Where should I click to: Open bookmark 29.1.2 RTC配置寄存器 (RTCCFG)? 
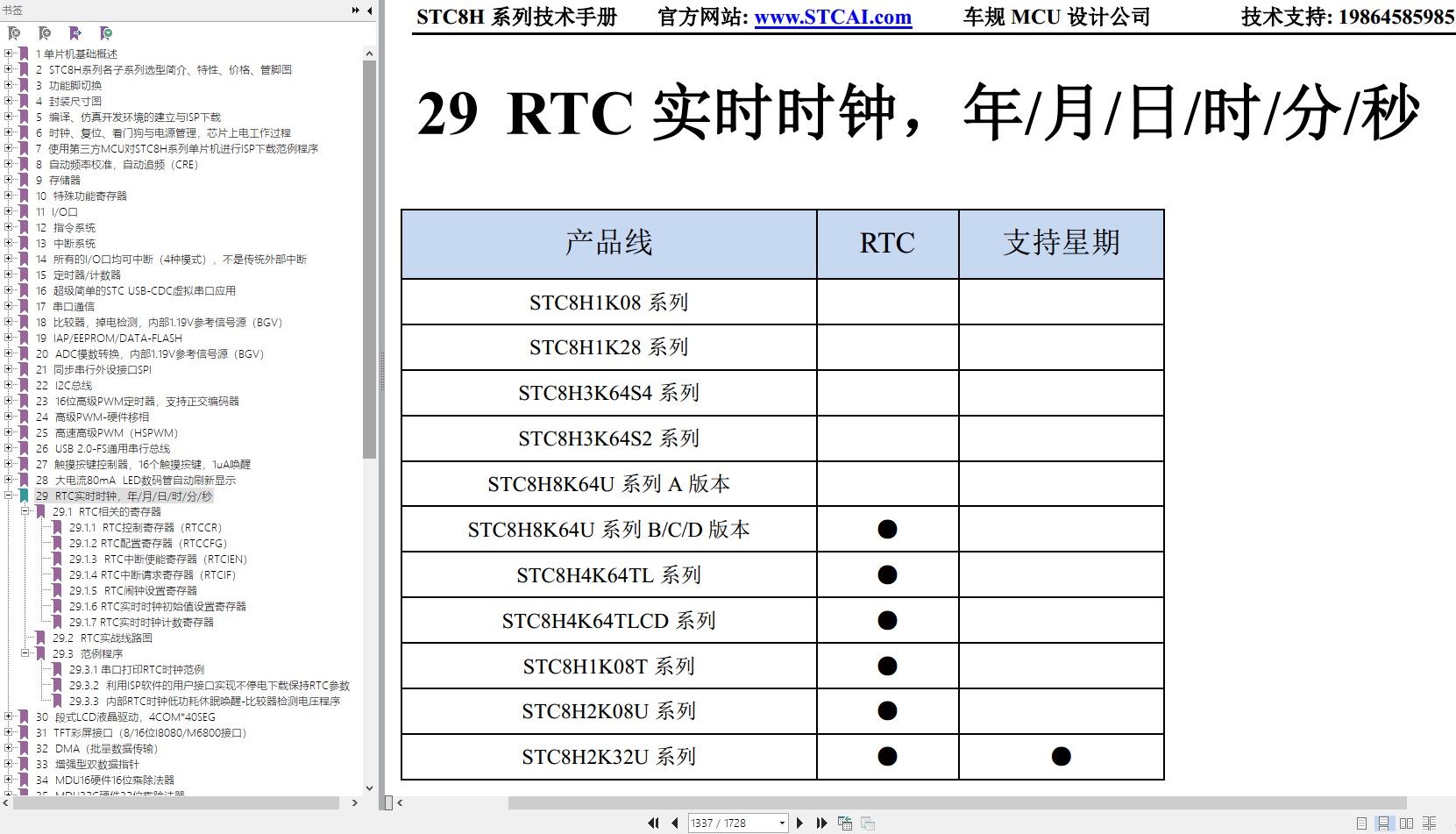[148, 544]
